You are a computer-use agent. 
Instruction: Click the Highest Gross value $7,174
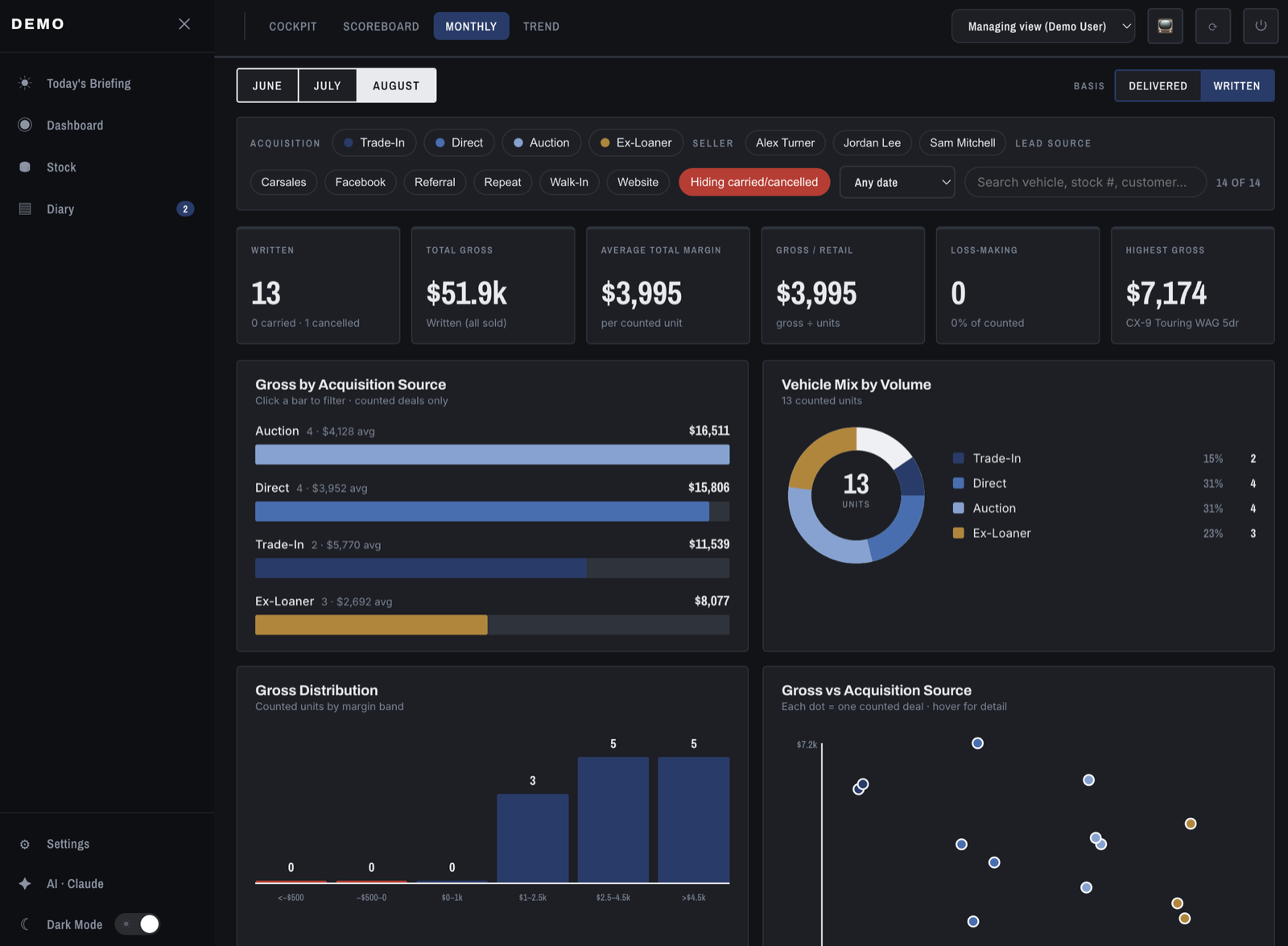[1166, 293]
